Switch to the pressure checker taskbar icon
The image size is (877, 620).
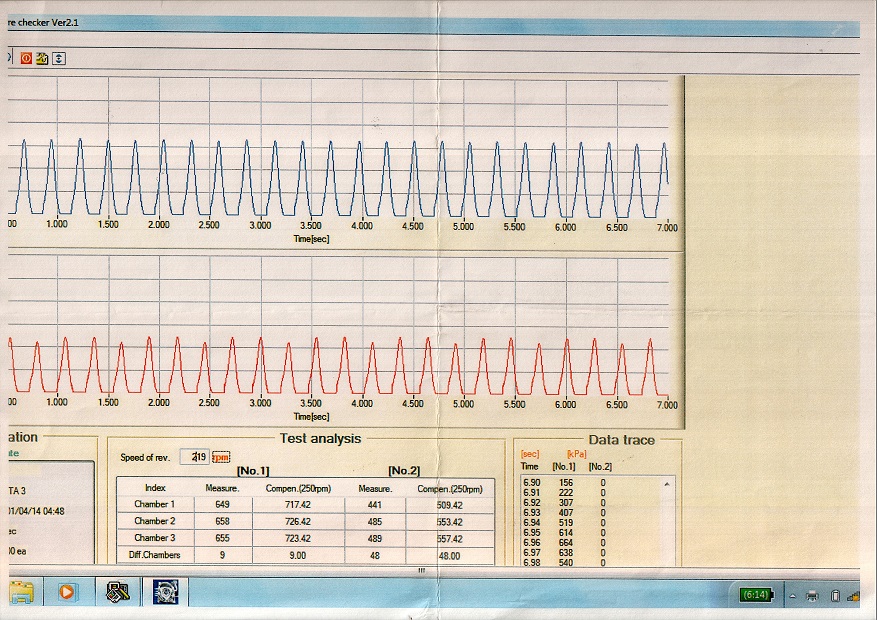tap(164, 592)
